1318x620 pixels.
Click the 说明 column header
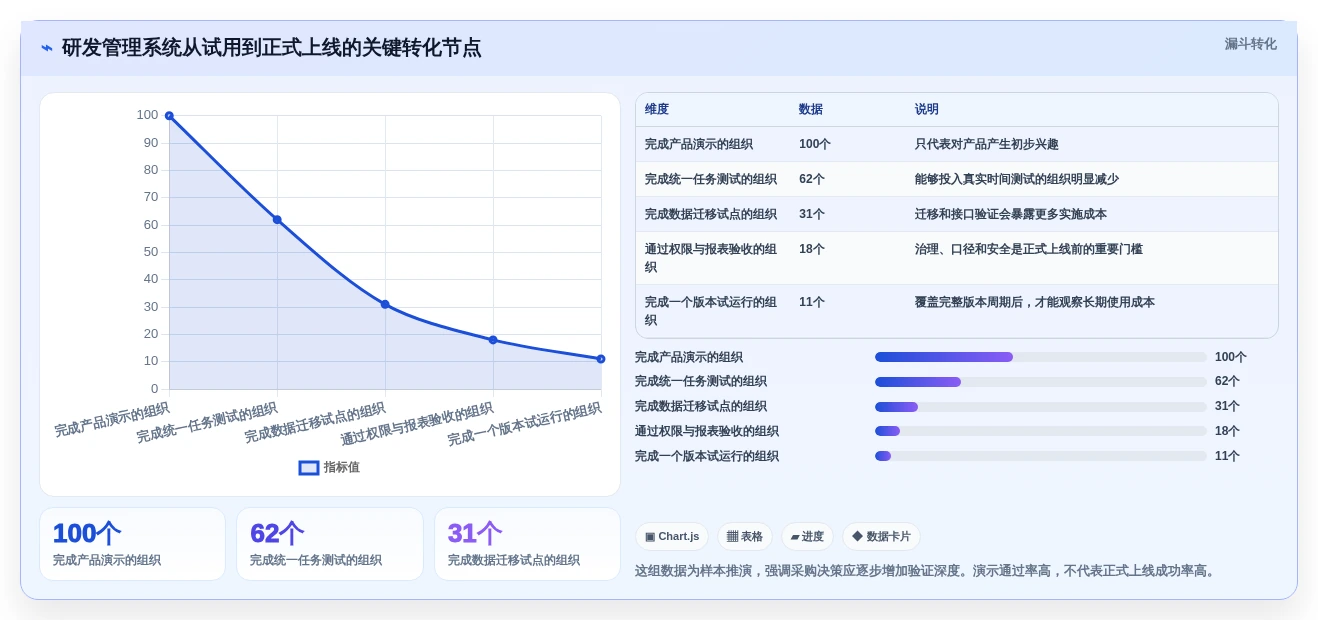[927, 110]
